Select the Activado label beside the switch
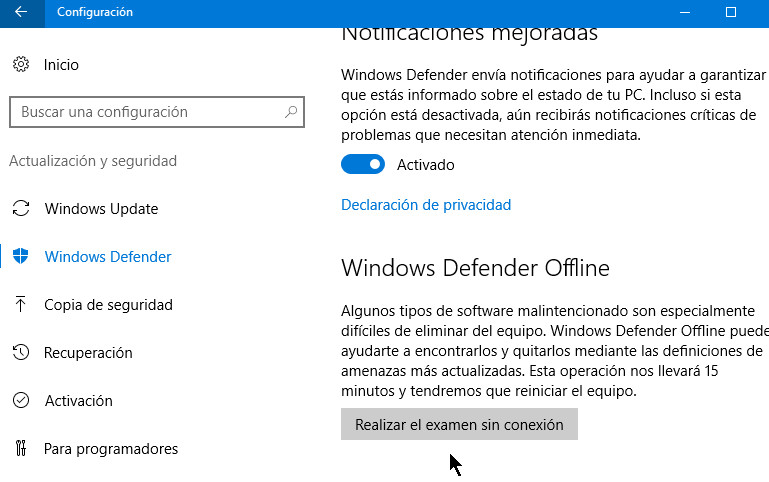The width and height of the screenshot is (769, 482). point(426,165)
